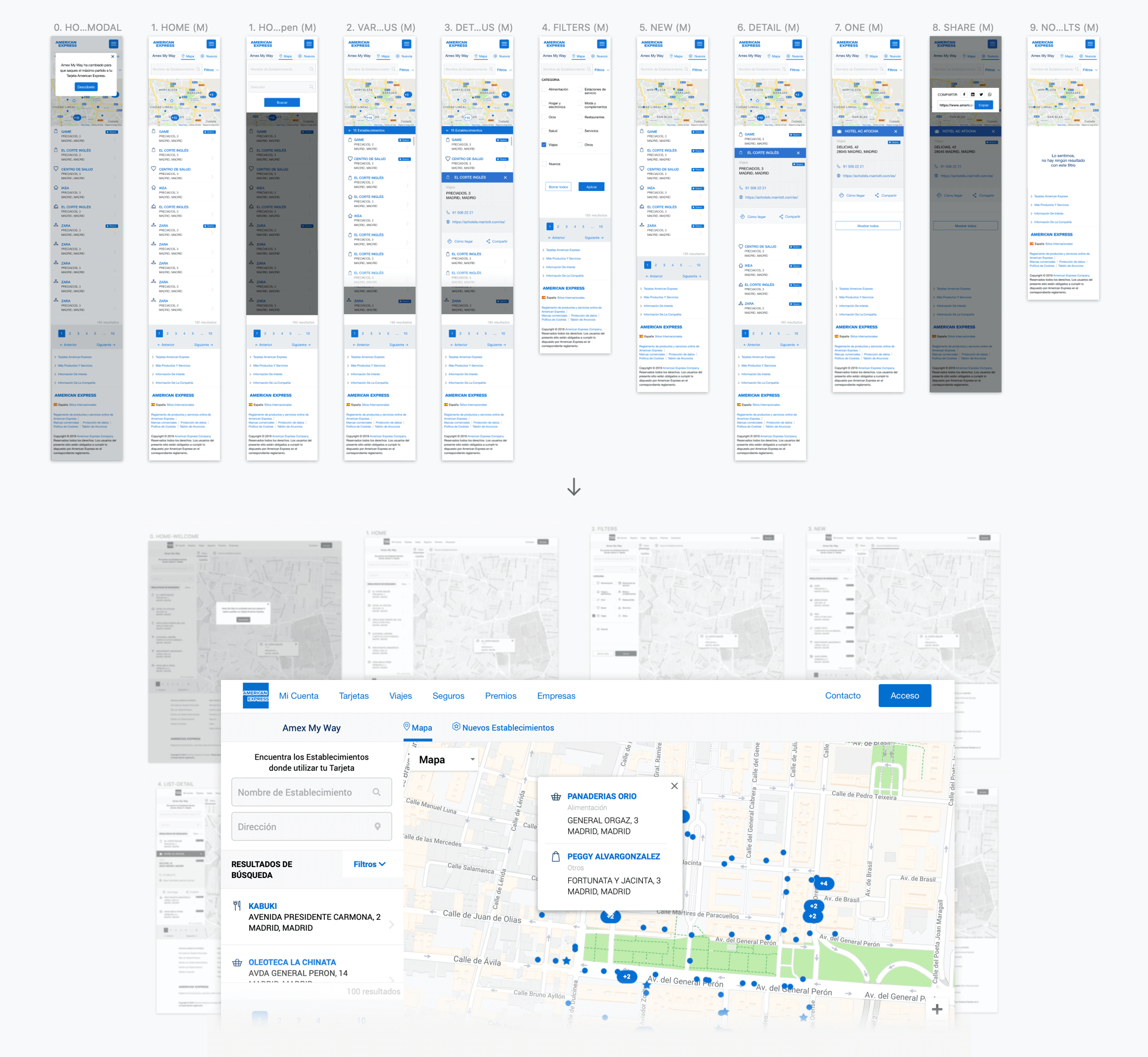This screenshot has width=1148, height=1057.
Task: Switch to Nuevos Establecimientos tab
Action: coord(503,728)
